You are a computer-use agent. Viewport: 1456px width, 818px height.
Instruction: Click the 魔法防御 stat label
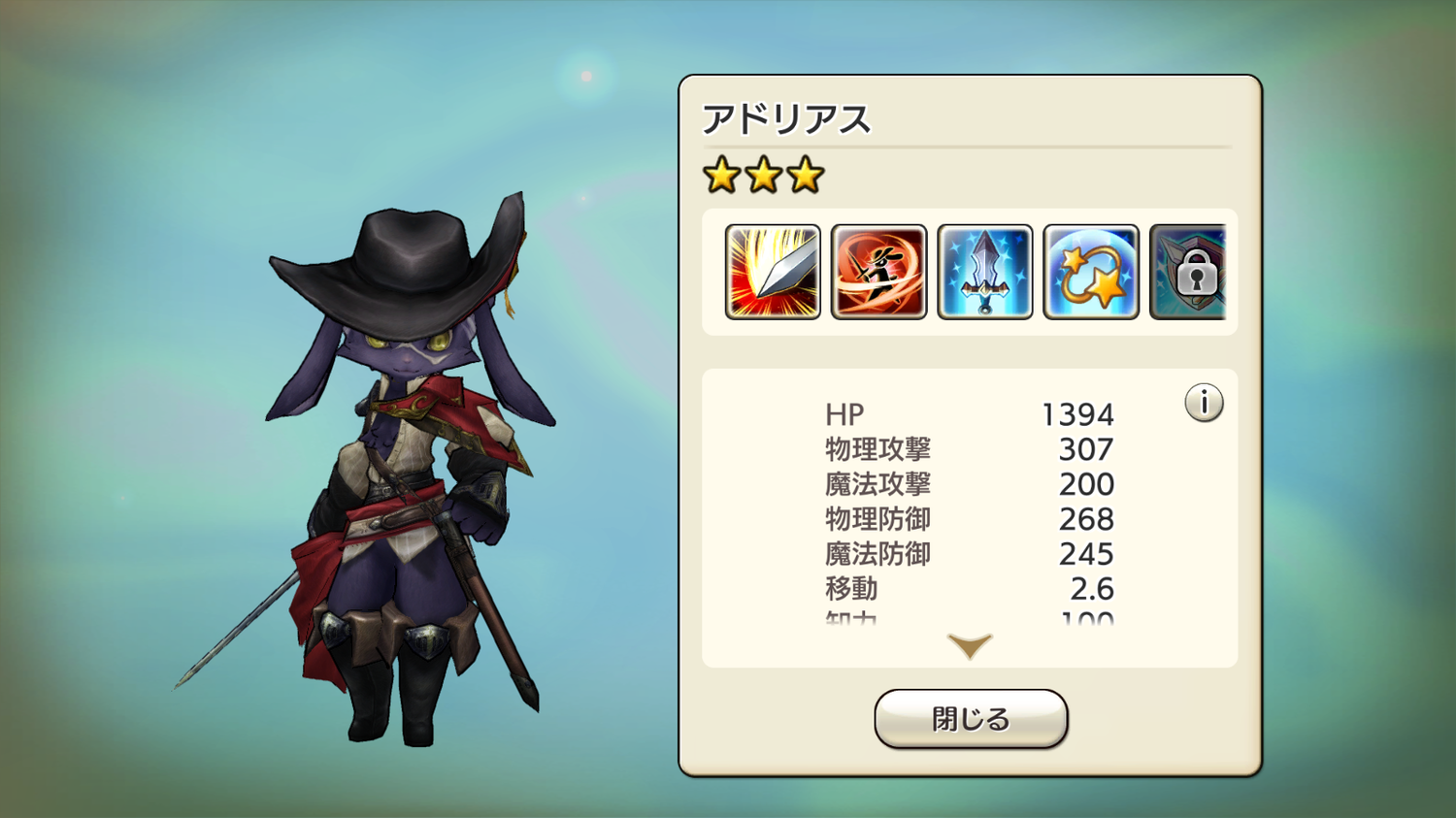pos(877,554)
